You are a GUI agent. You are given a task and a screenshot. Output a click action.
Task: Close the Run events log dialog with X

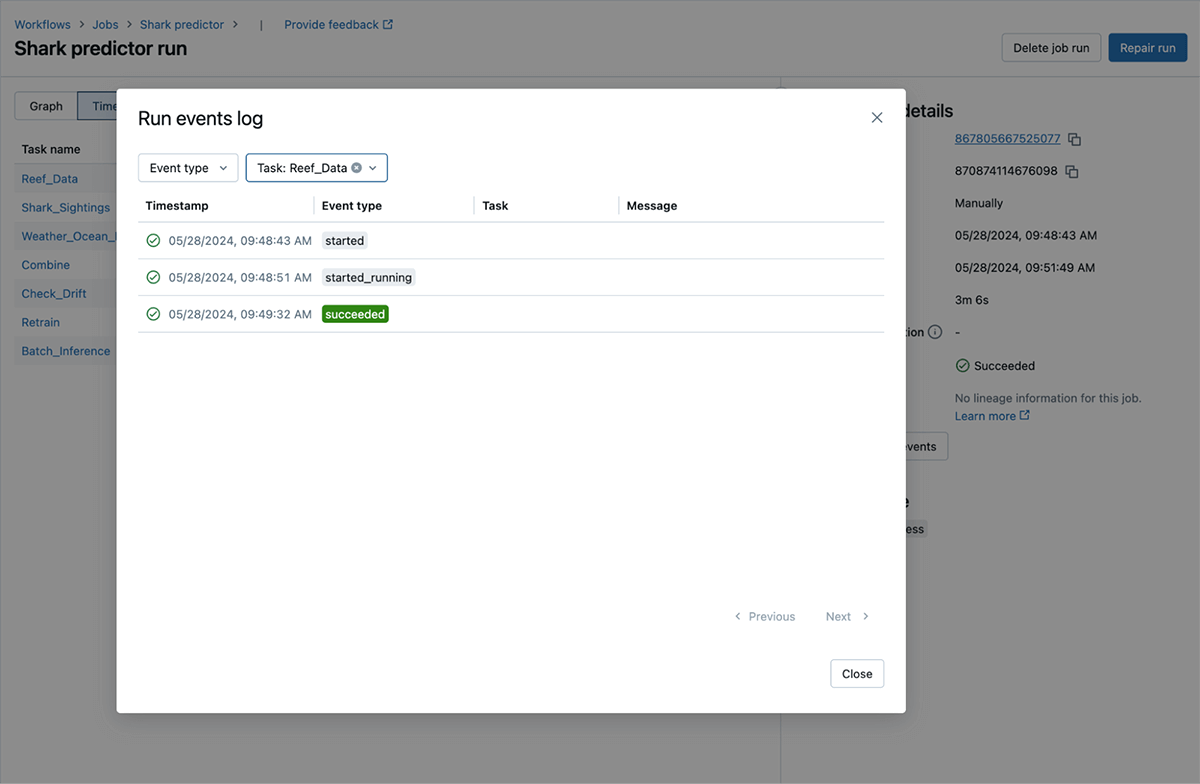coord(877,118)
